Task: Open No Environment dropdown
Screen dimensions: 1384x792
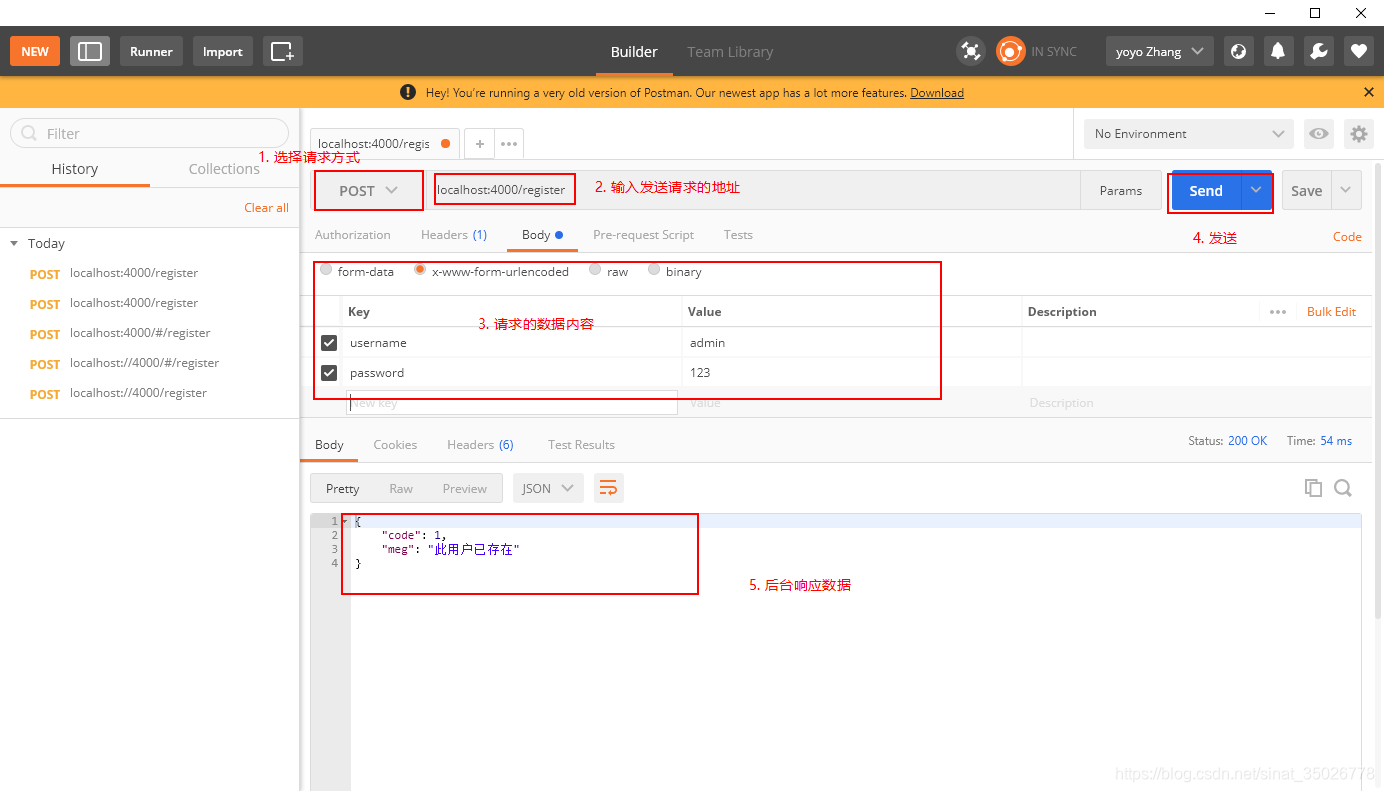Action: pyautogui.click(x=1189, y=134)
